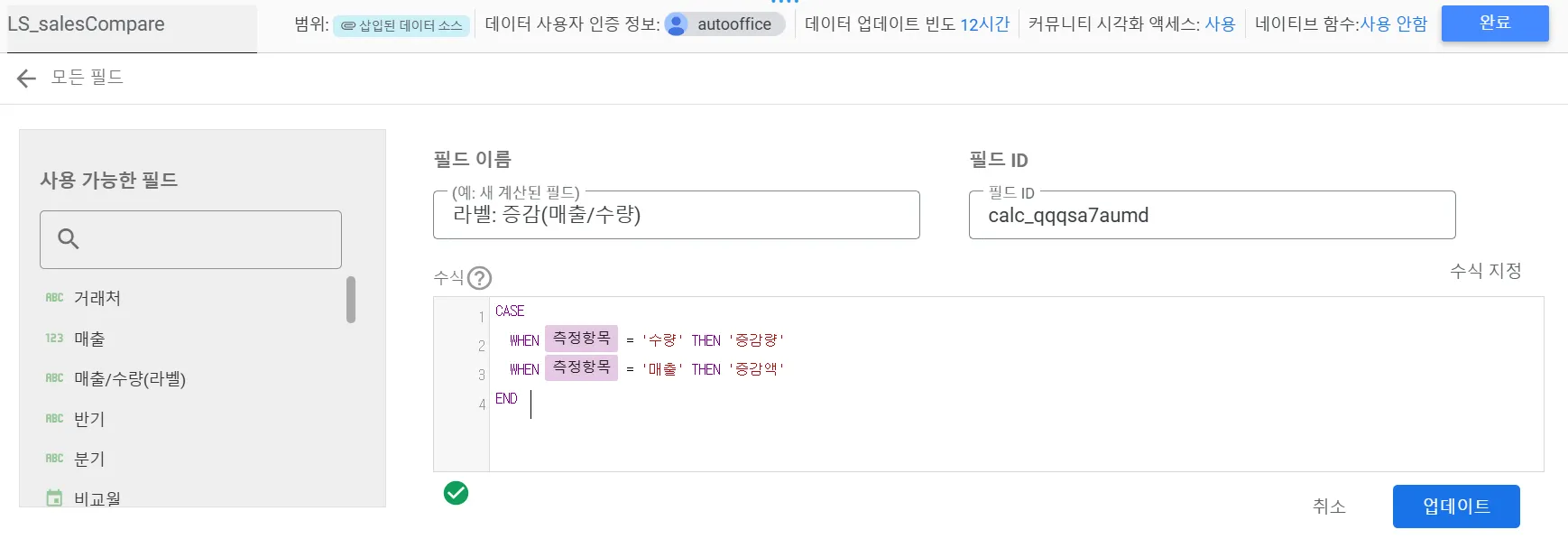Open 수식 지정 formatting option
The image size is (1568, 539).
[1485, 271]
